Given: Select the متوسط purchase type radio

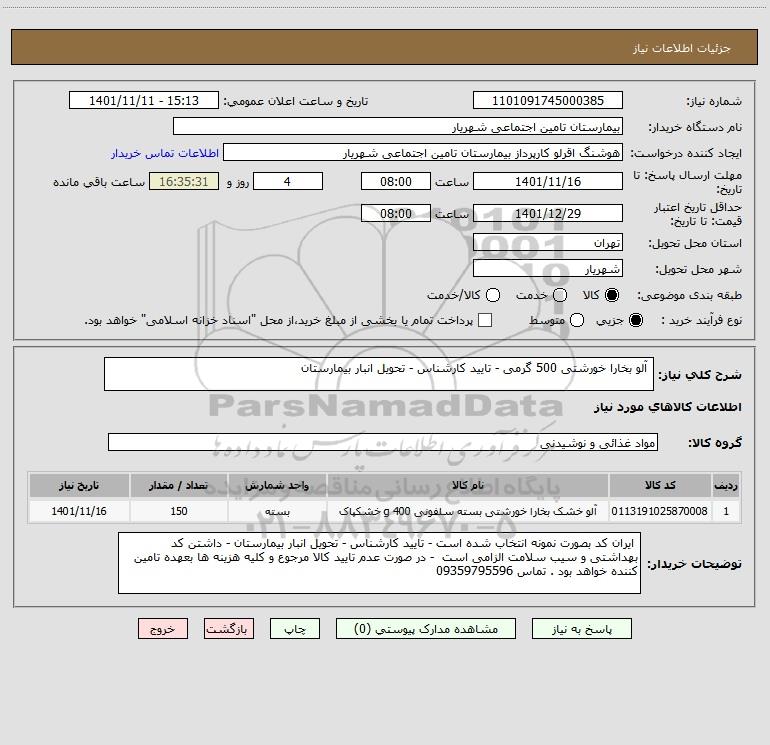Looking at the screenshot, I should (577, 320).
